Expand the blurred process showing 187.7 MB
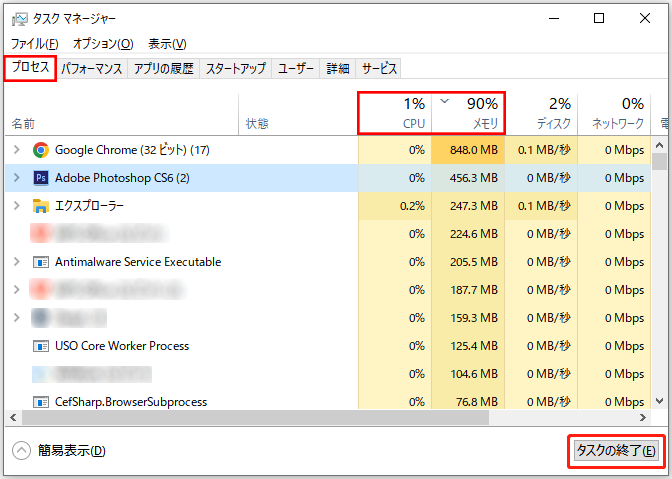Screen dimensions: 672x479 [x=17, y=290]
